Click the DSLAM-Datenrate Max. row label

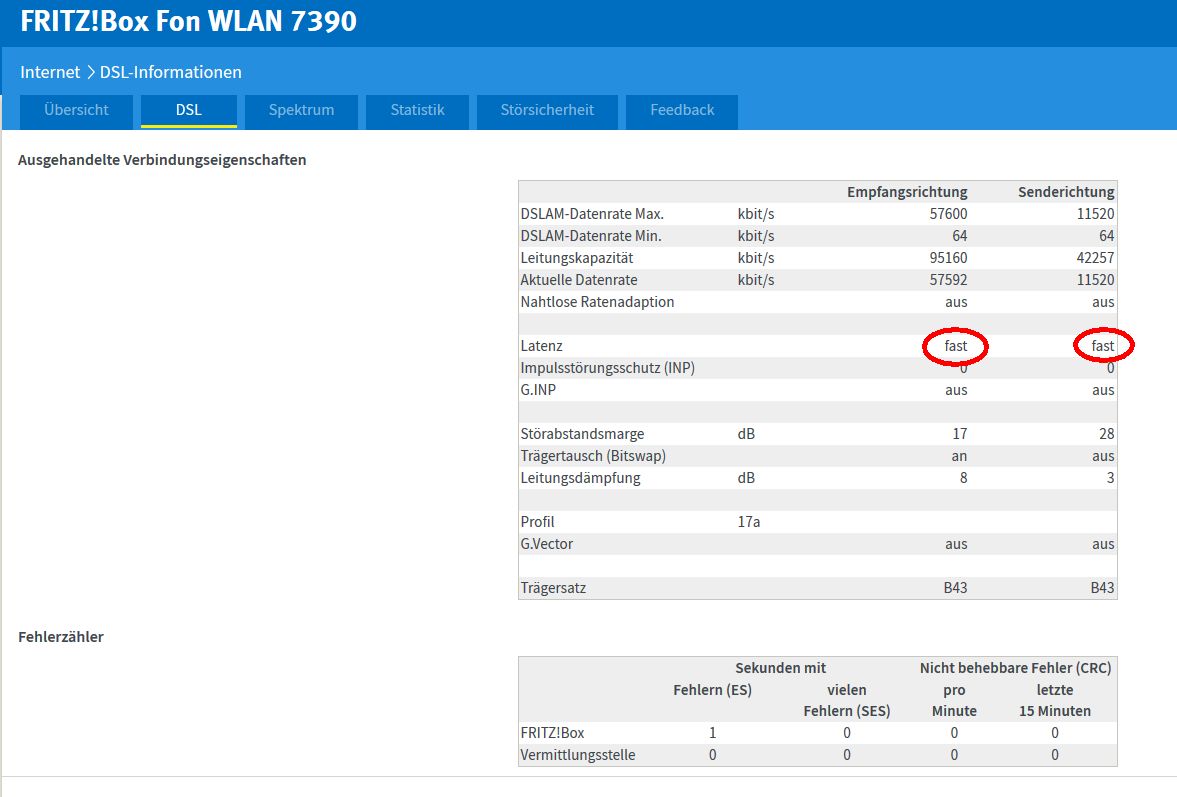point(592,214)
